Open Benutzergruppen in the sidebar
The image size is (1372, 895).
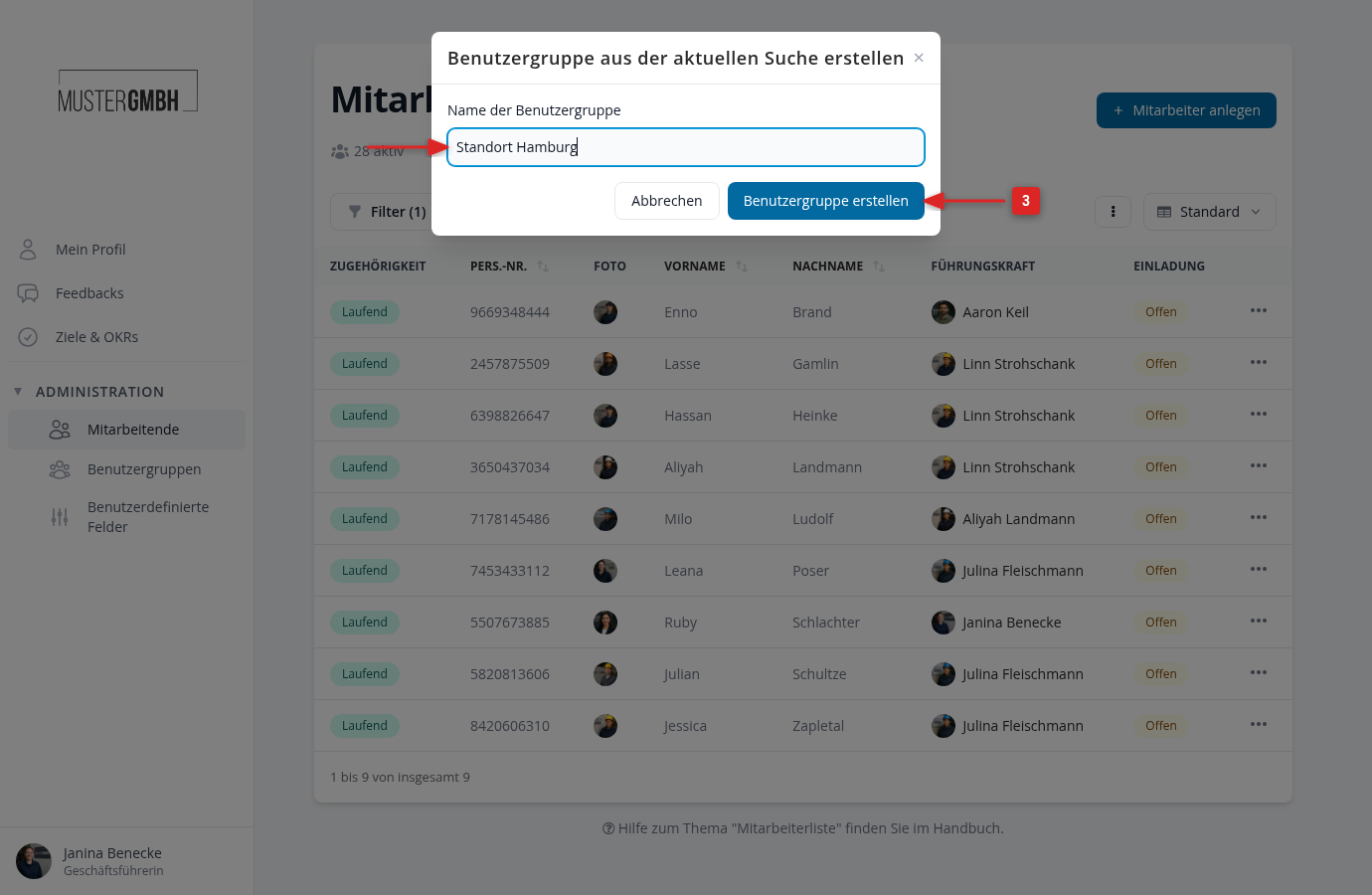click(126, 469)
